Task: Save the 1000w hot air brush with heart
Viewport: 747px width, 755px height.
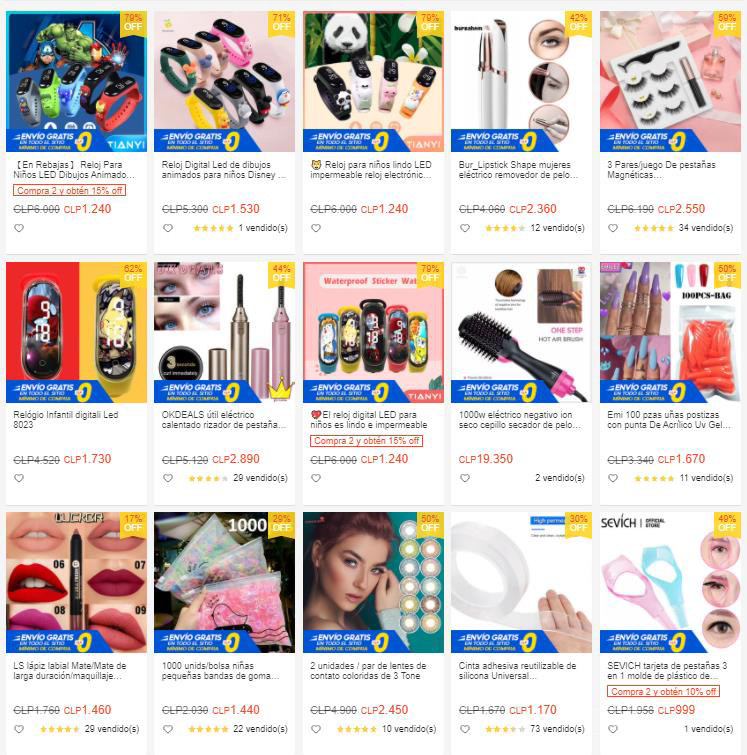Action: (x=465, y=478)
